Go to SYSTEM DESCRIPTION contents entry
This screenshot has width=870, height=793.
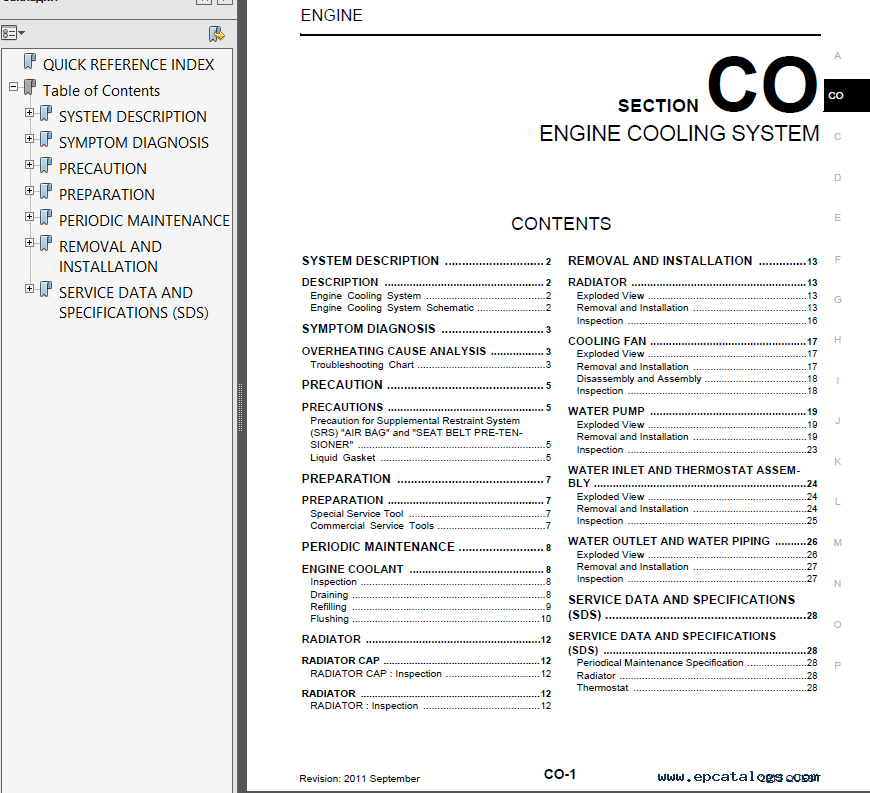[x=426, y=261]
